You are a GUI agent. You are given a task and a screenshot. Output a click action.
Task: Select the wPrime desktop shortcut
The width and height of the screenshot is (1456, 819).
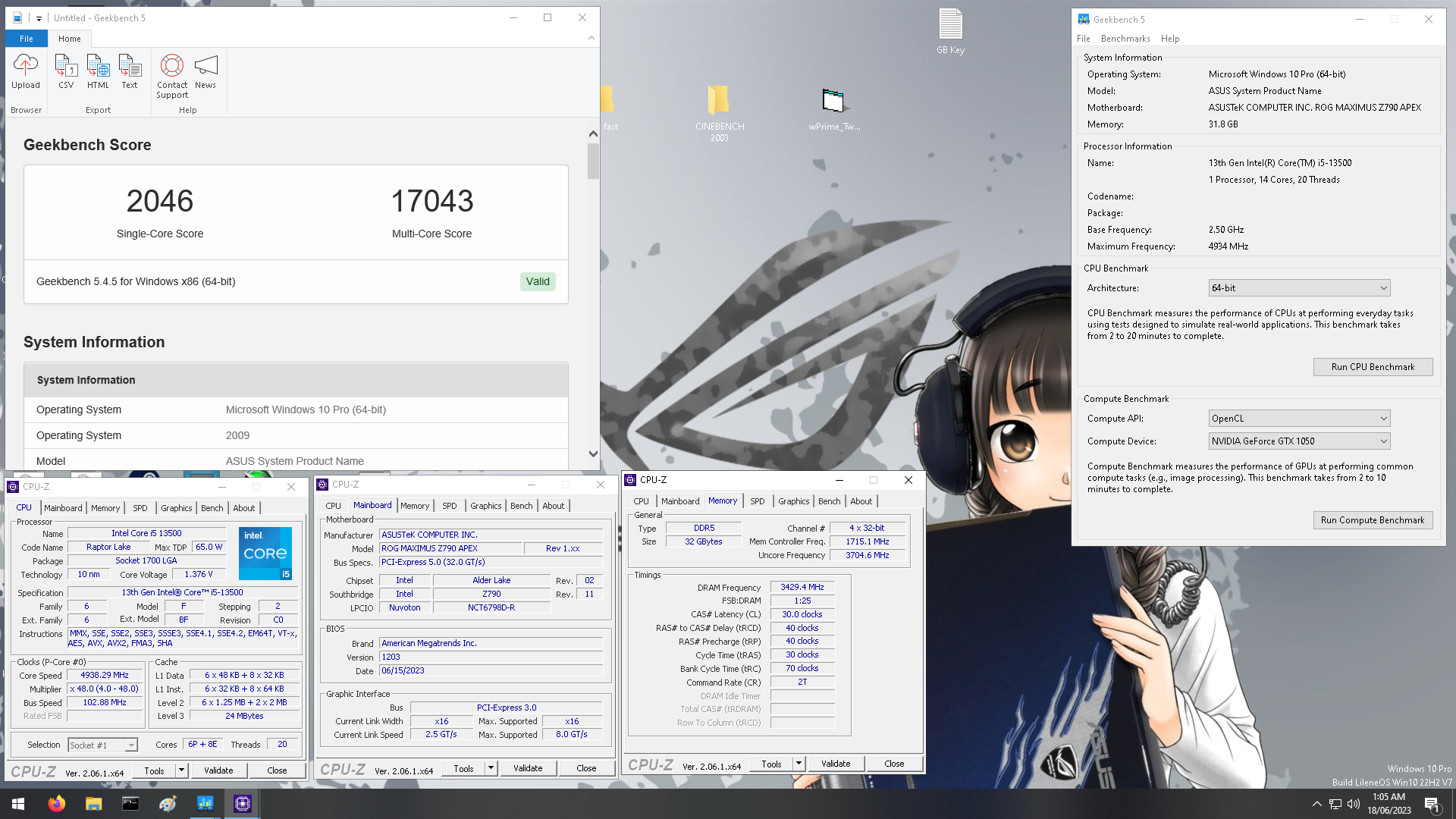point(833,110)
